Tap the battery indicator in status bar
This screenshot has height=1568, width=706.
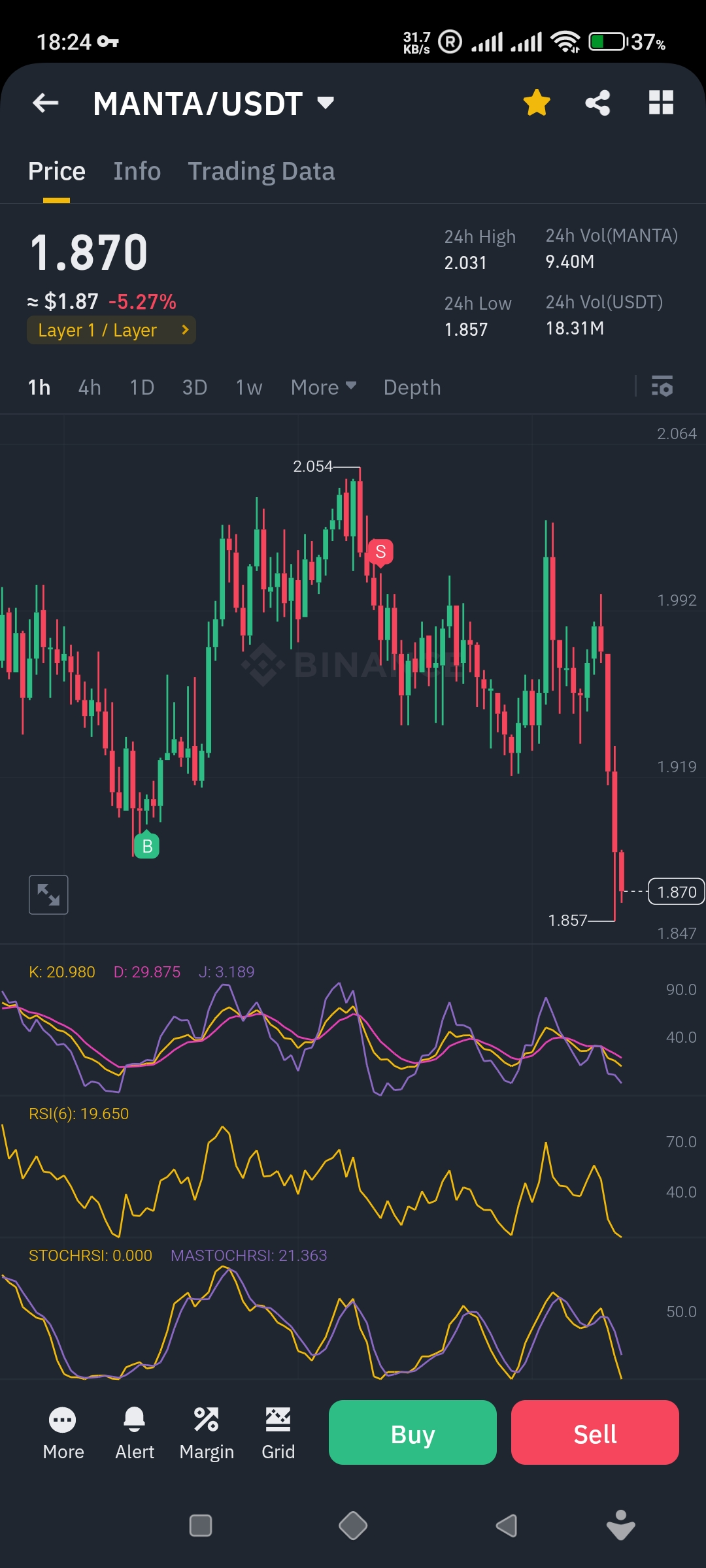click(608, 42)
